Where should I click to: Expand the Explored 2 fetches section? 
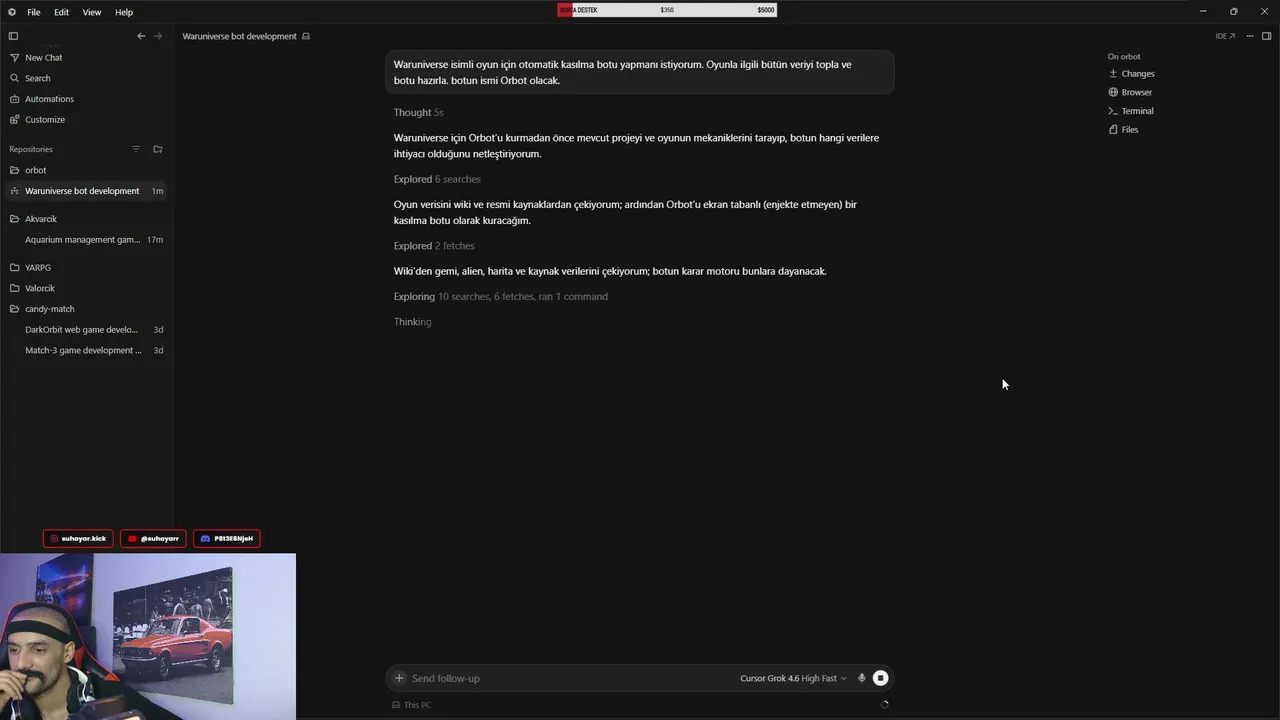[434, 246]
